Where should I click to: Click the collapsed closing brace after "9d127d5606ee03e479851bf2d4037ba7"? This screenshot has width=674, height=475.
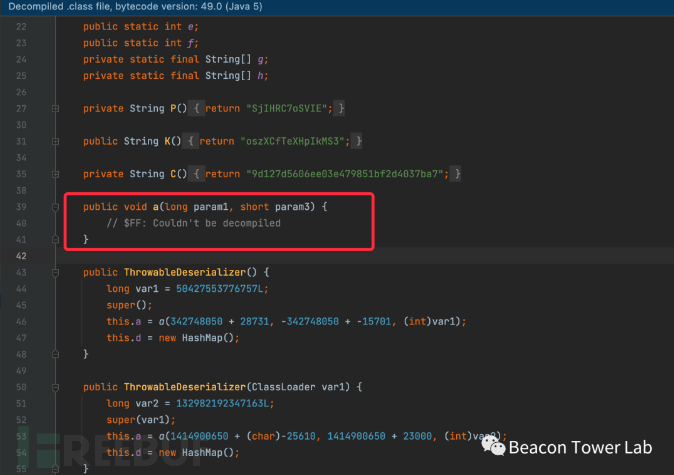coord(457,174)
